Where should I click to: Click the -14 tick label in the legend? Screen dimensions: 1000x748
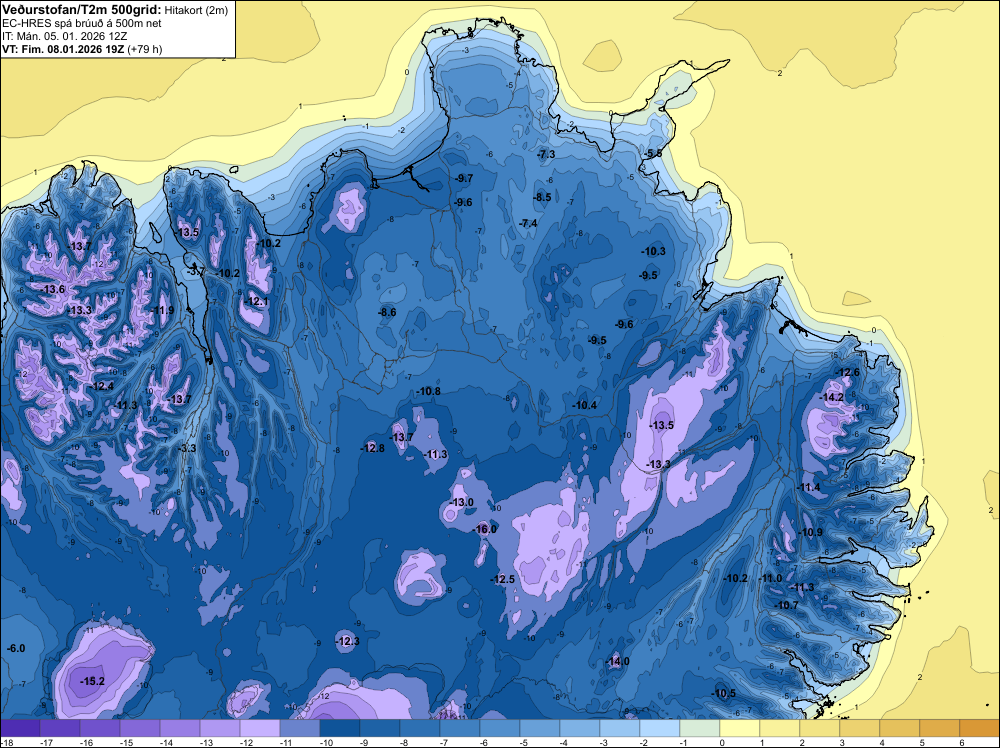(165, 742)
